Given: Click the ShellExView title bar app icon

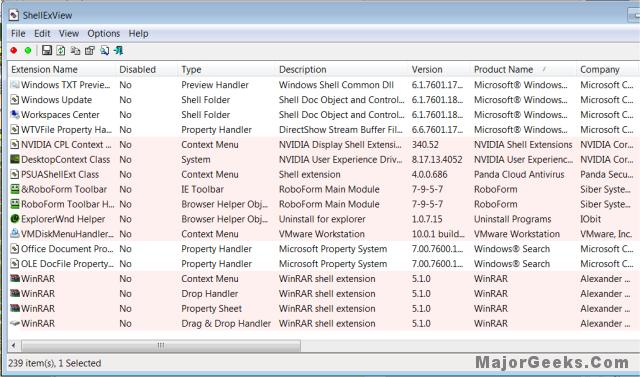Looking at the screenshot, I should [14, 16].
